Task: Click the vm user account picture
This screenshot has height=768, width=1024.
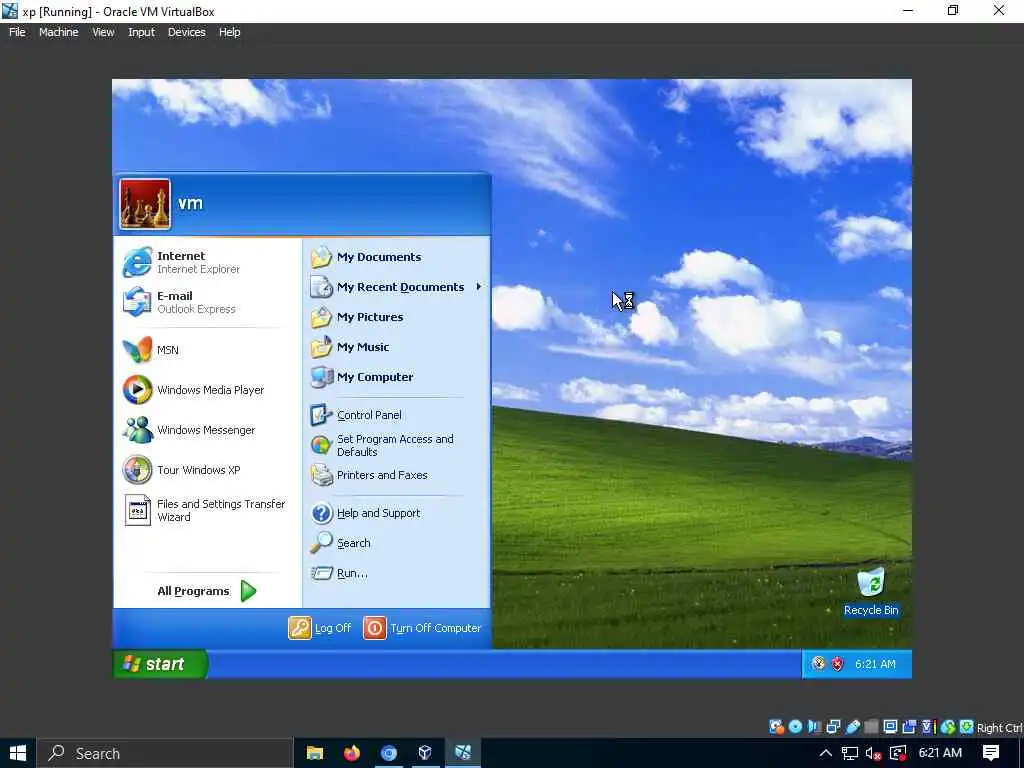Action: (145, 204)
